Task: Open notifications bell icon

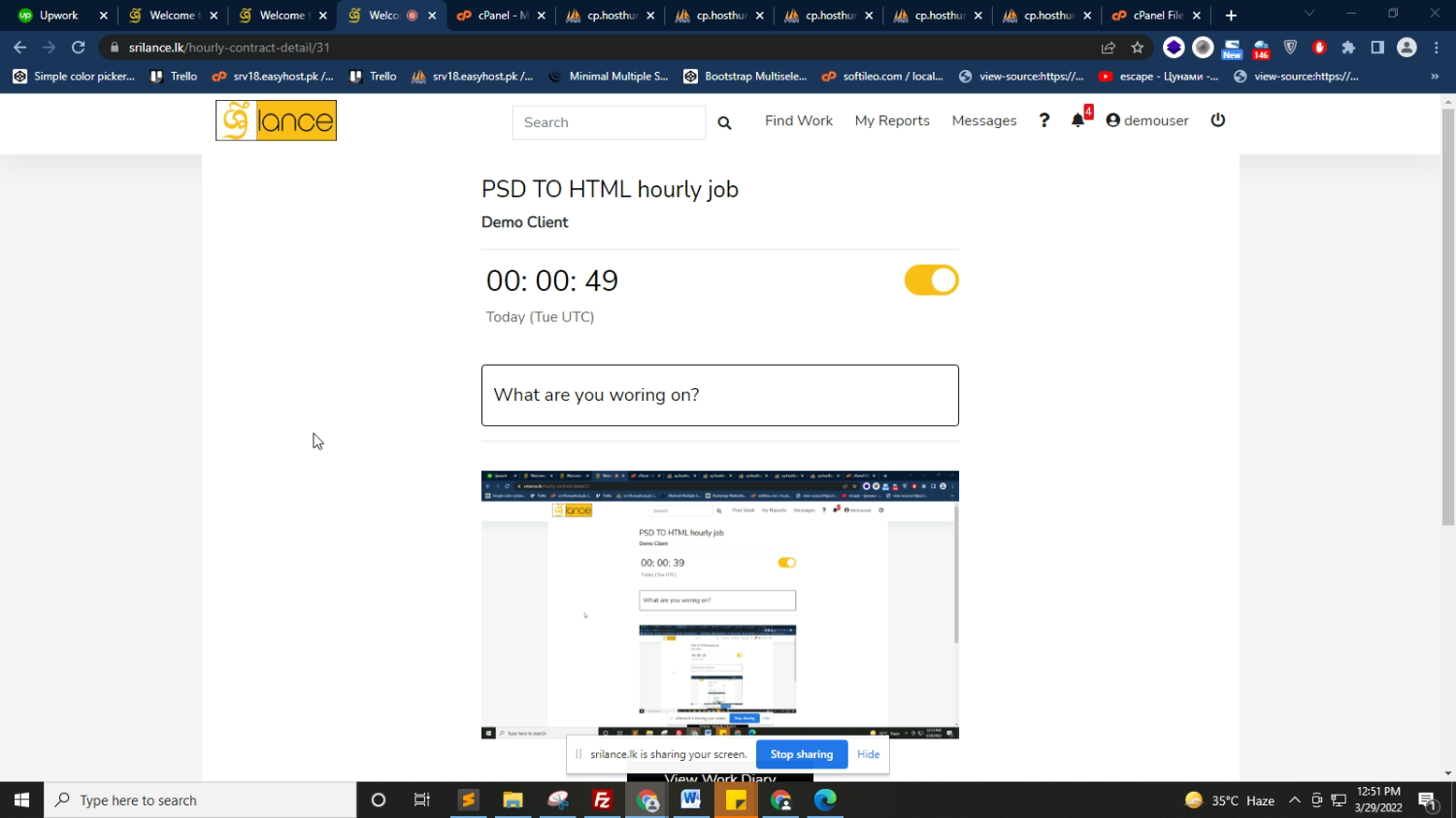Action: click(x=1077, y=120)
